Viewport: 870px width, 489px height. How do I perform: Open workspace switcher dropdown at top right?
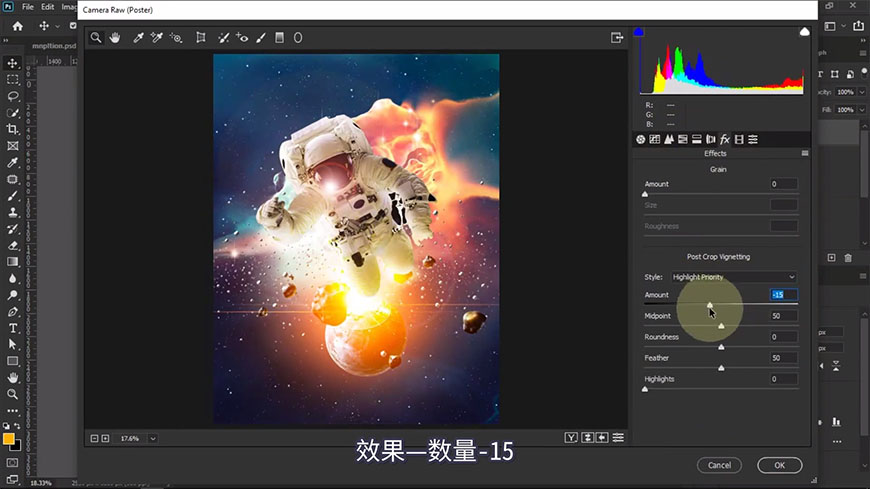[843, 26]
